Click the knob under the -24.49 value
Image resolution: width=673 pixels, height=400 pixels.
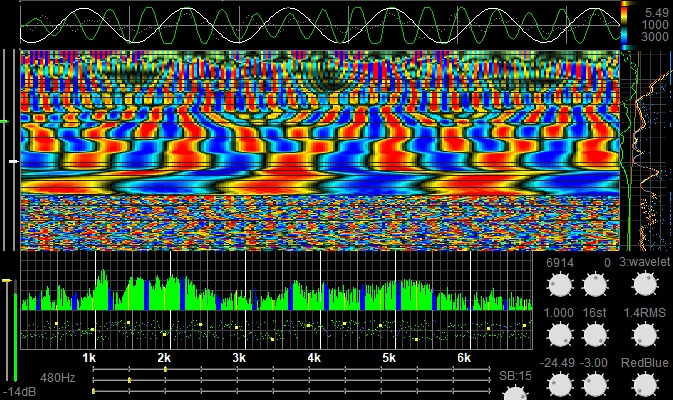click(x=561, y=385)
